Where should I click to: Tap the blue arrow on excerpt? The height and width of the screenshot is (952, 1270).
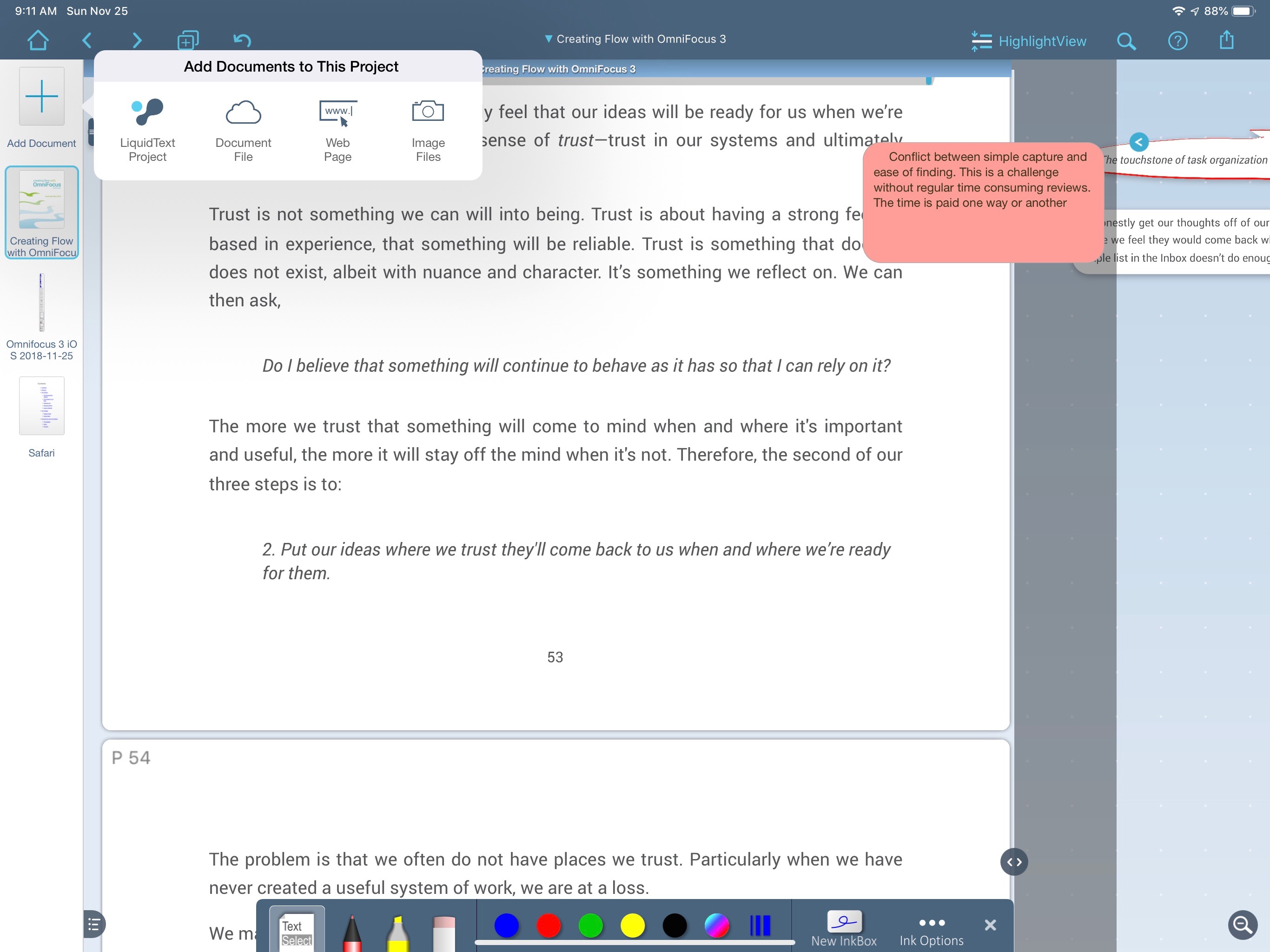1138,142
